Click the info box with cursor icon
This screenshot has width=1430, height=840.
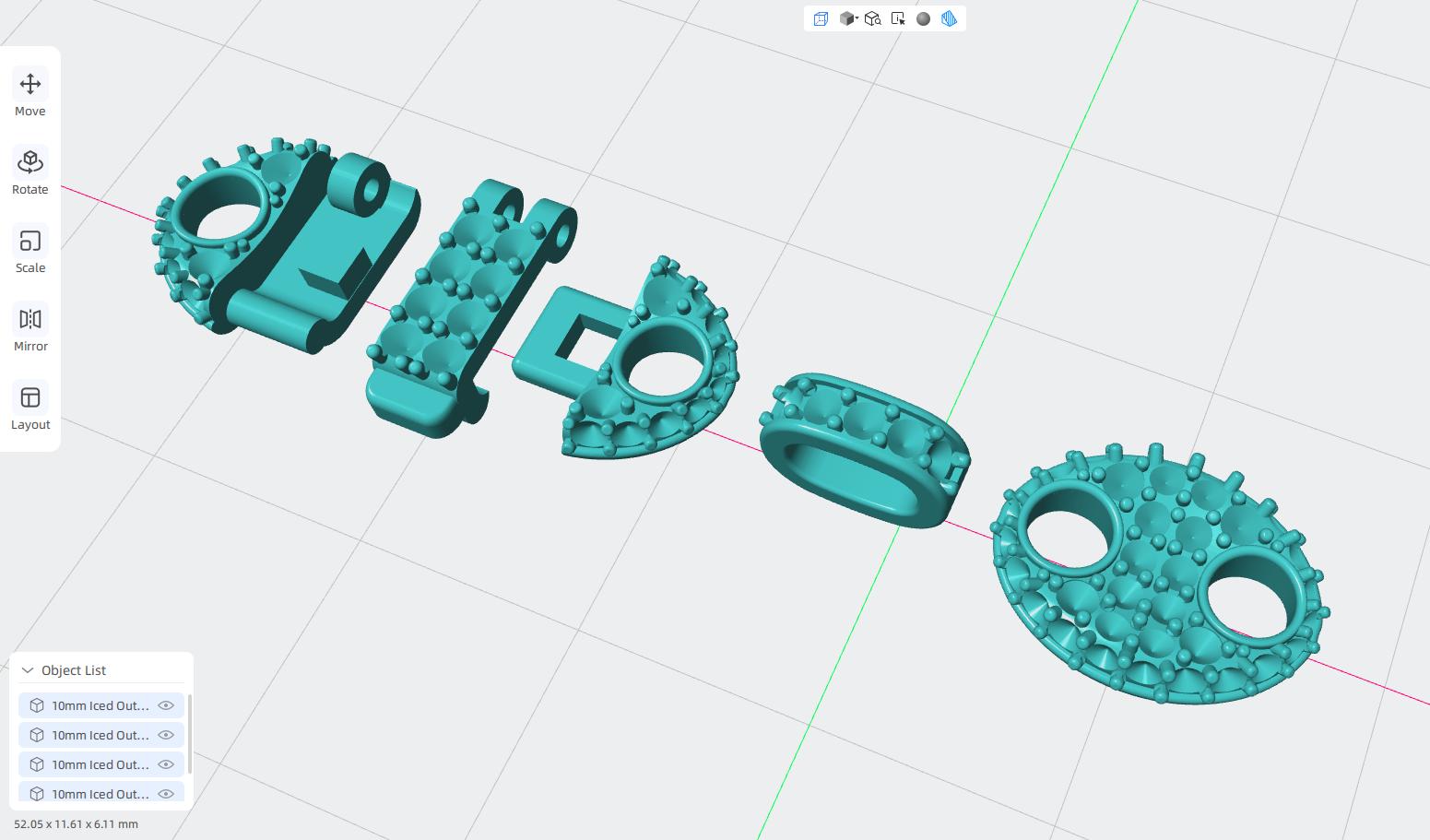click(x=898, y=18)
